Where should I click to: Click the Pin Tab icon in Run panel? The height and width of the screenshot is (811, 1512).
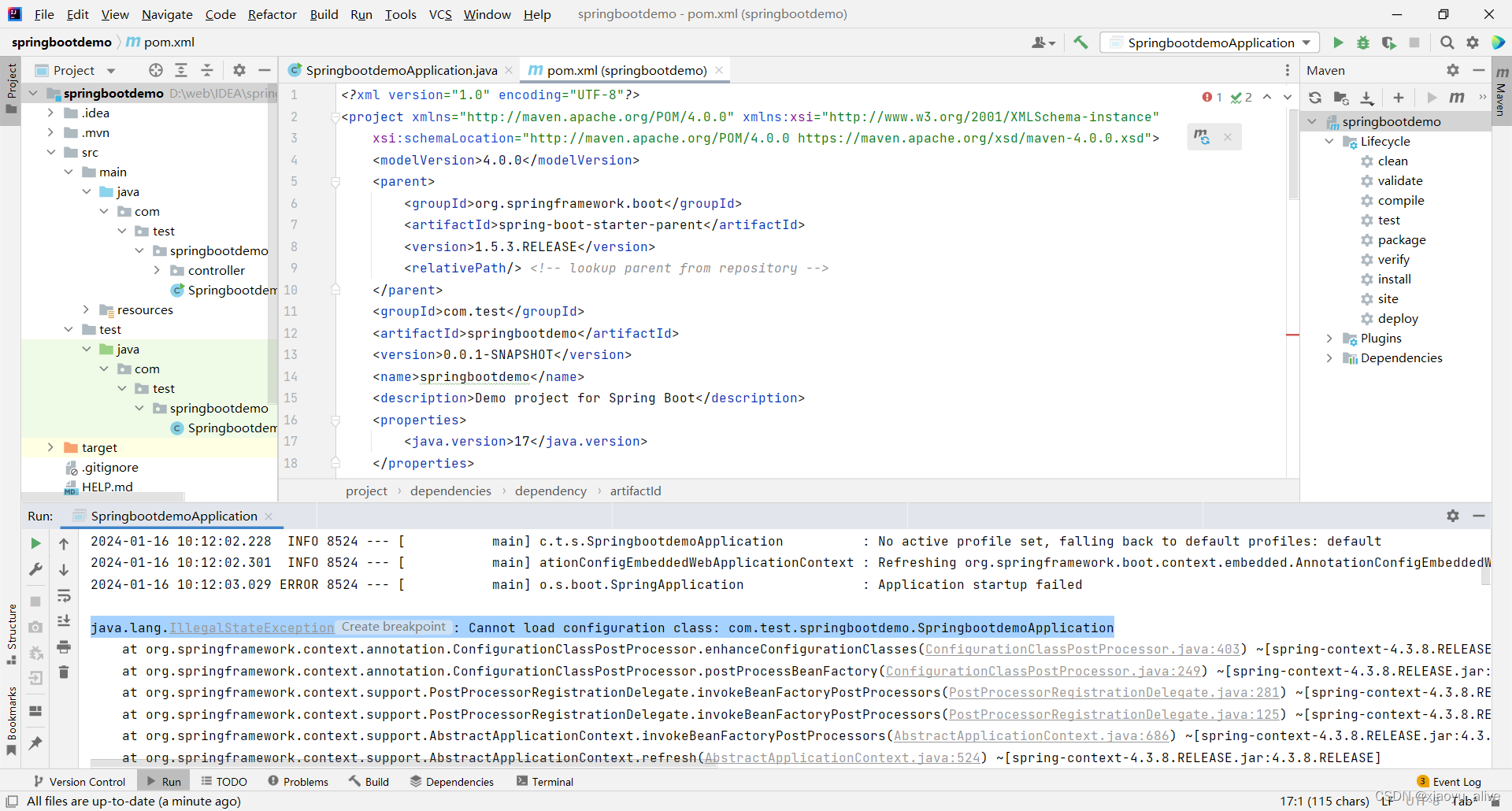[x=35, y=742]
